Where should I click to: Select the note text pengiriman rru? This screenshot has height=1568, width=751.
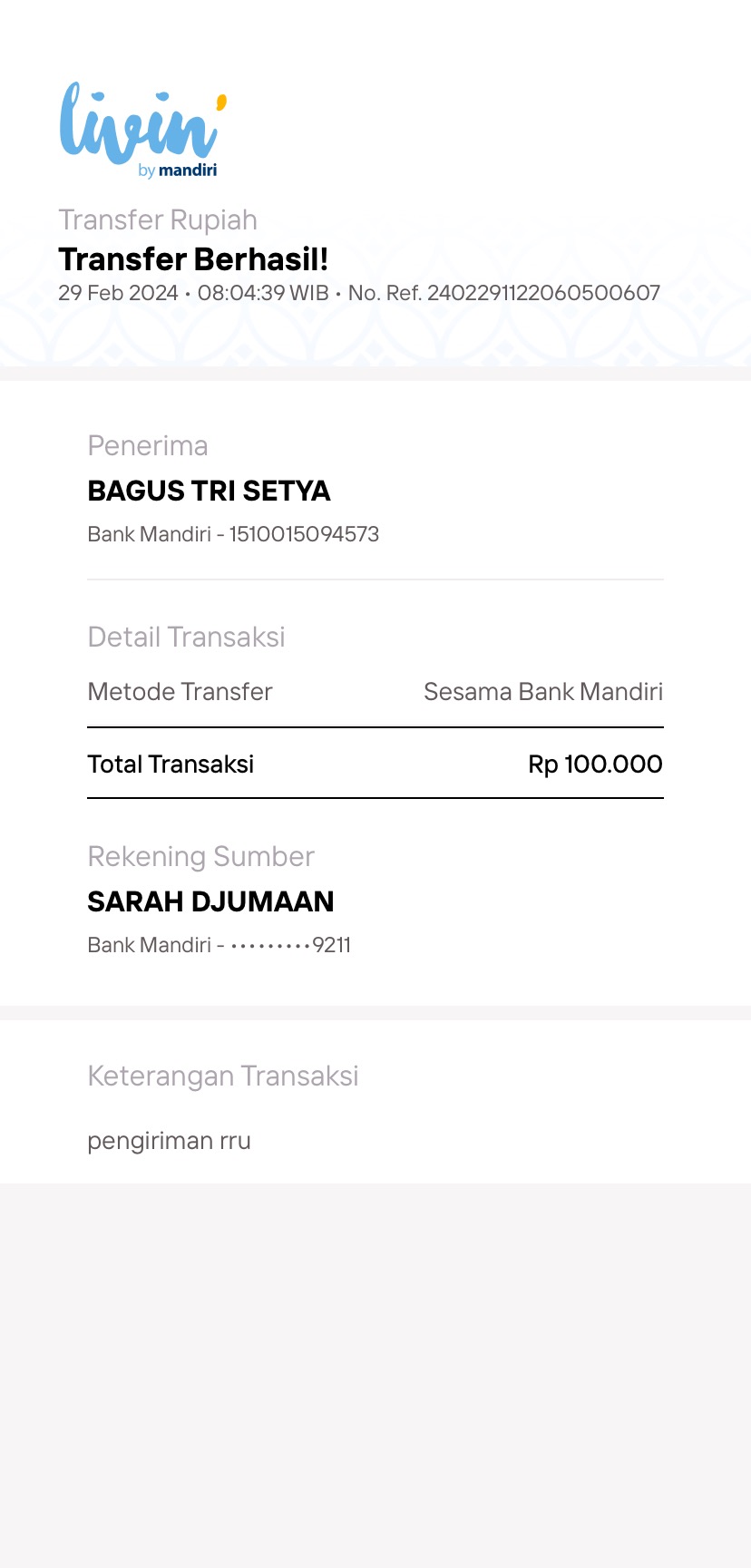(169, 1141)
